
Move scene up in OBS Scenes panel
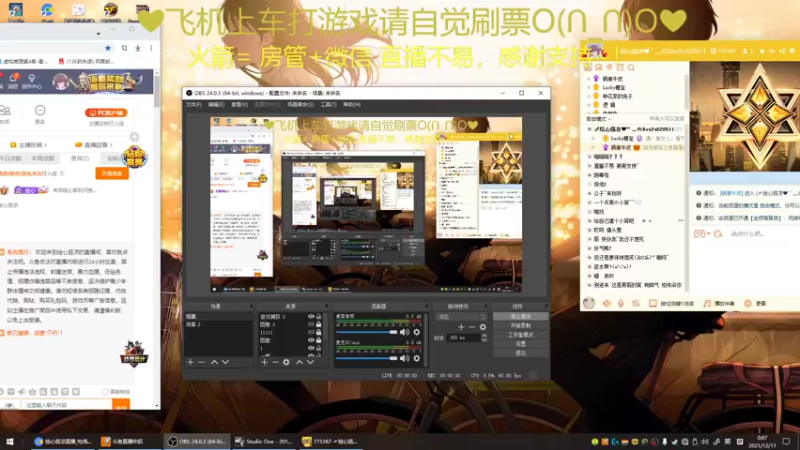pyautogui.click(x=214, y=362)
